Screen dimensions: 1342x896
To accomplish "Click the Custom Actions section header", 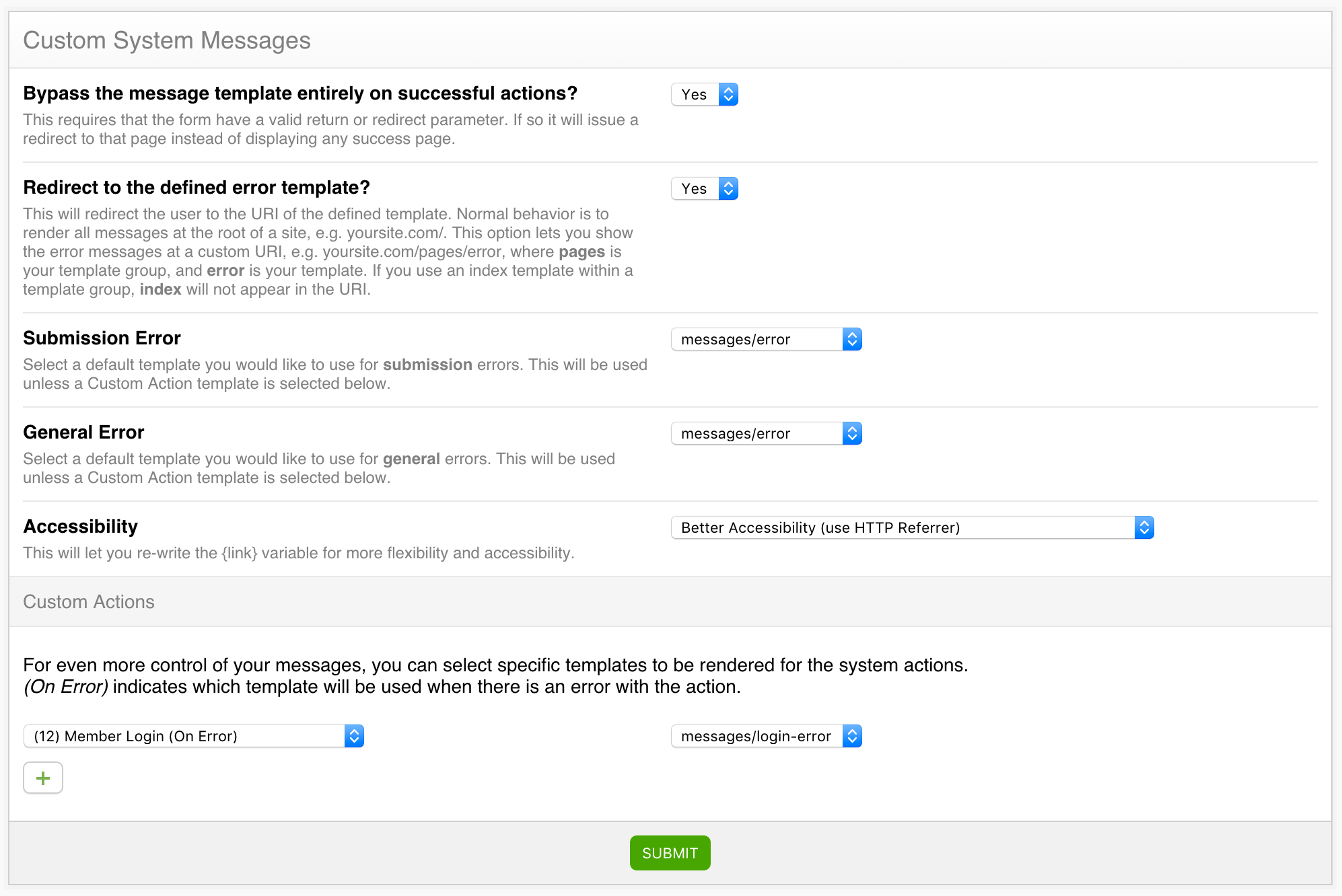I will click(89, 601).
